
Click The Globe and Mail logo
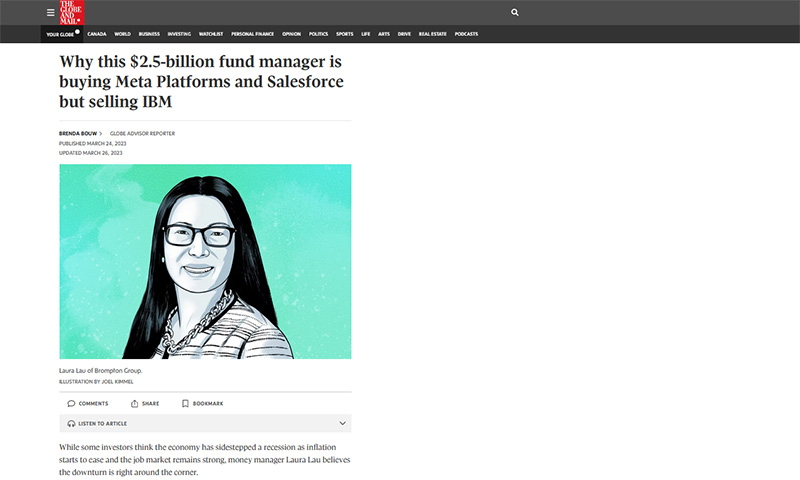pyautogui.click(x=71, y=13)
